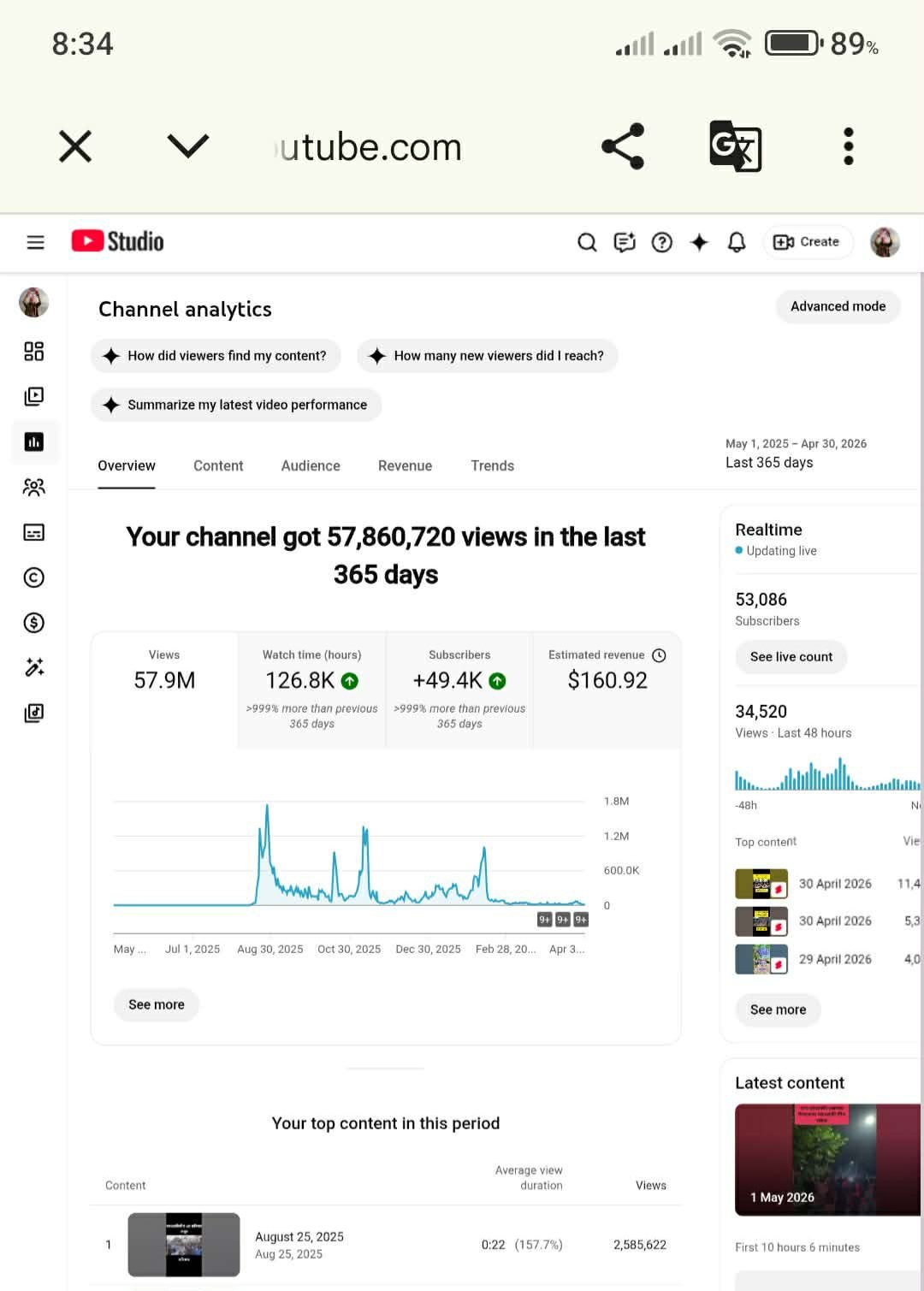The width and height of the screenshot is (924, 1291).
Task: Open the Ask Studio sparkle icon in header
Action: click(699, 242)
